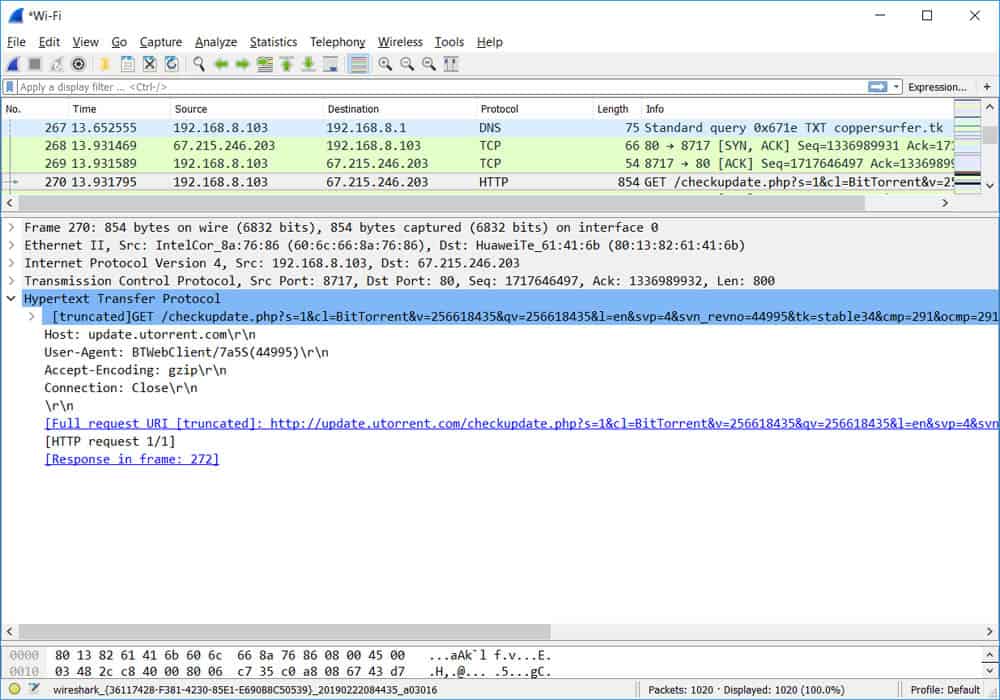
Task: Sort by the Length column header
Action: (617, 109)
